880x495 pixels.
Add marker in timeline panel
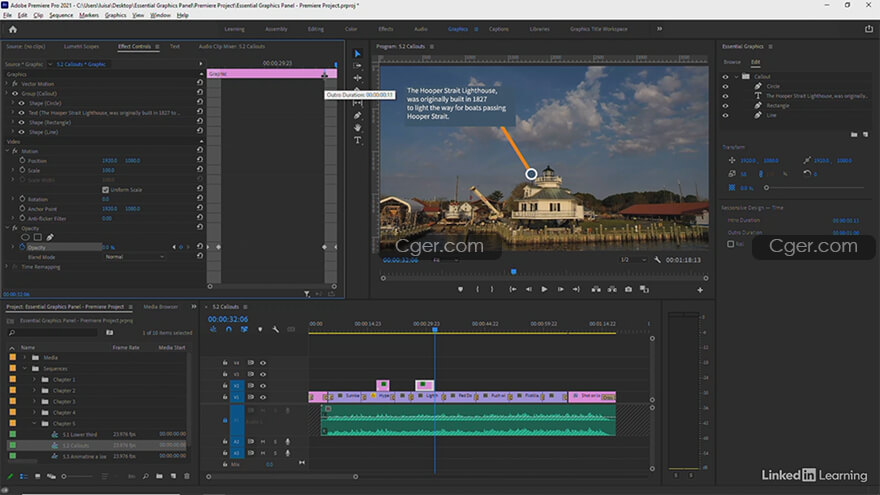(x=260, y=329)
